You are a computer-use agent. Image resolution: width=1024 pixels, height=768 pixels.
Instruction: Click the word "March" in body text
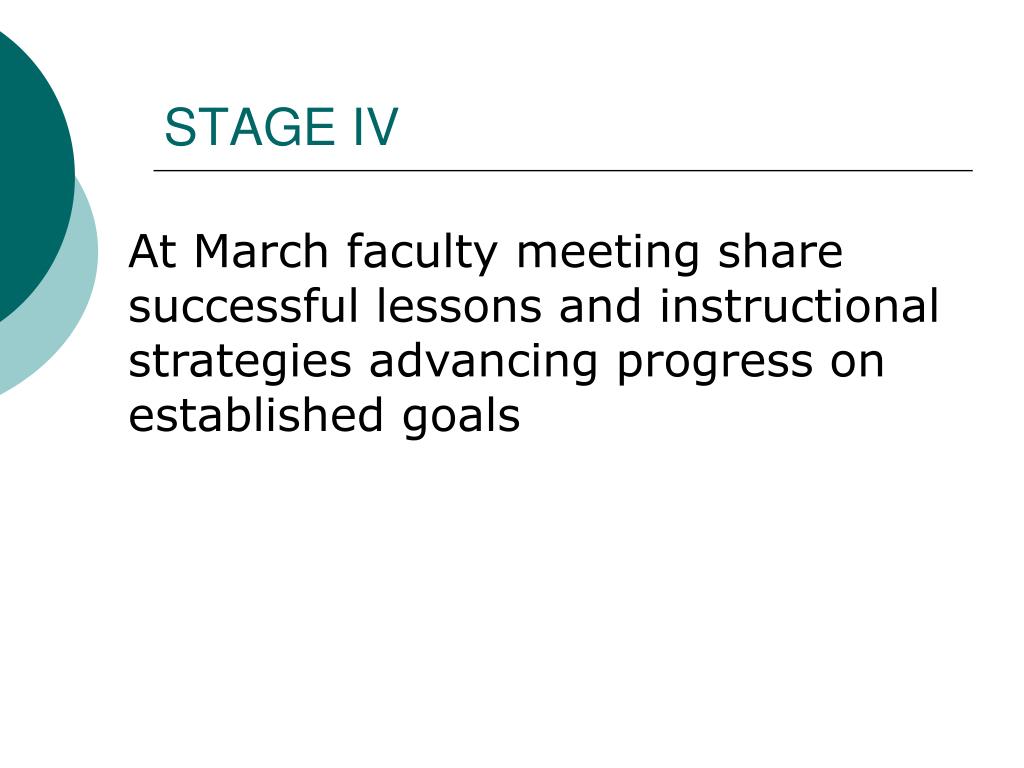pos(261,251)
